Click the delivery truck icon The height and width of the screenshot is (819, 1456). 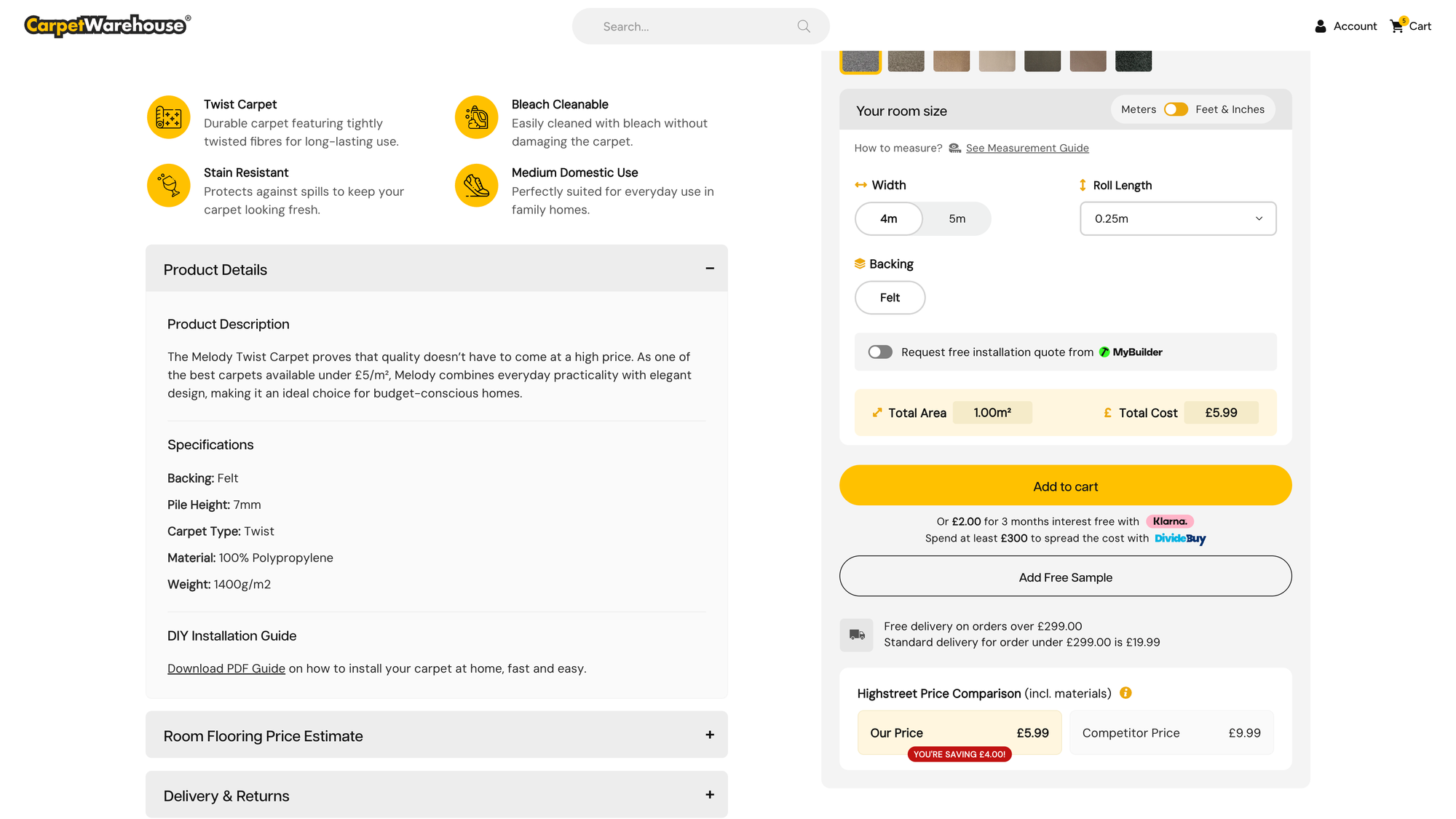click(857, 635)
